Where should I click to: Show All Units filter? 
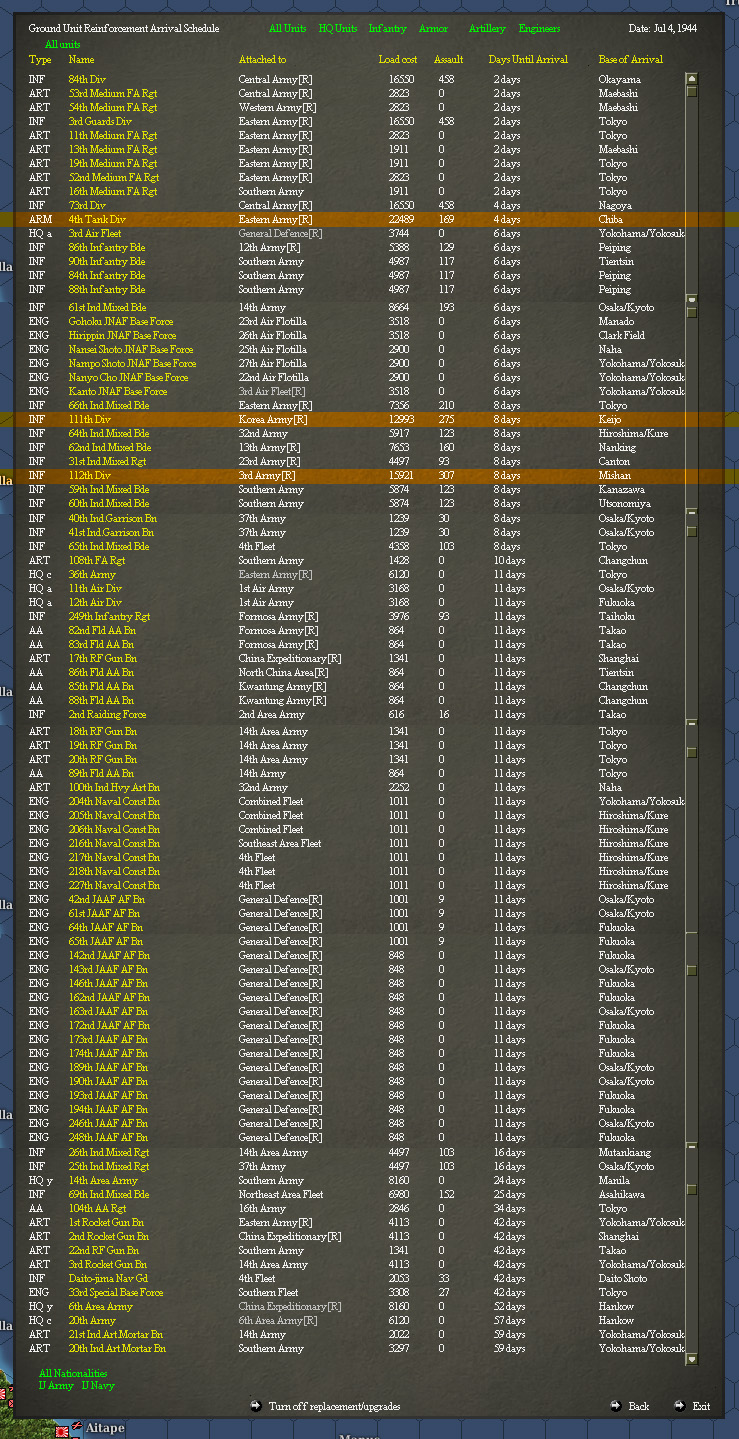[x=288, y=29]
